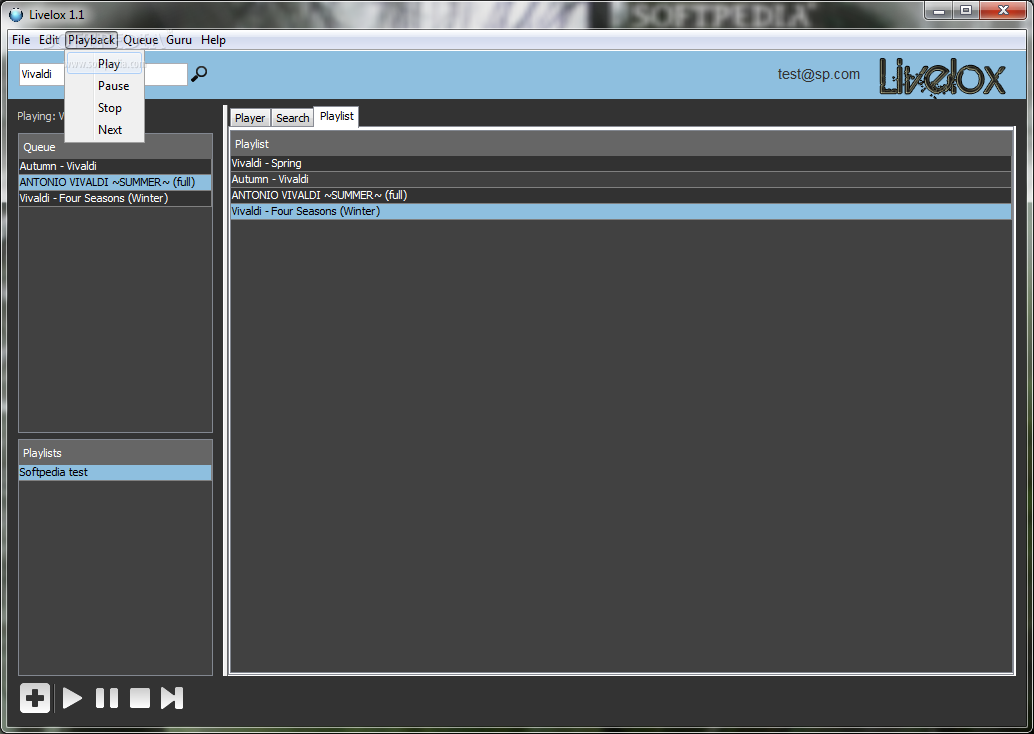Skip to next track icon
Image resolution: width=1034 pixels, height=734 pixels.
point(172,698)
